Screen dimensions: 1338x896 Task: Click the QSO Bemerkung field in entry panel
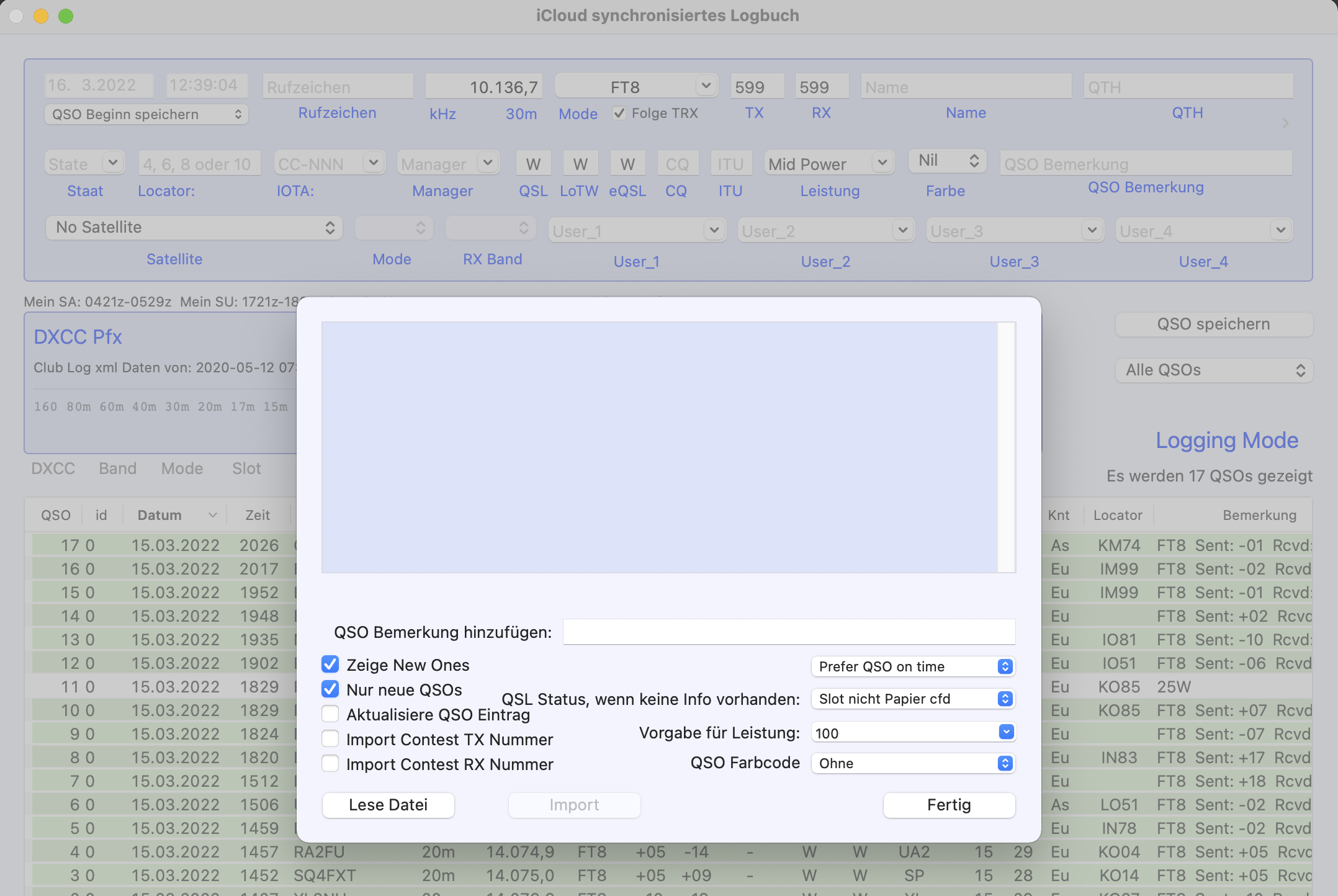[x=1146, y=163]
